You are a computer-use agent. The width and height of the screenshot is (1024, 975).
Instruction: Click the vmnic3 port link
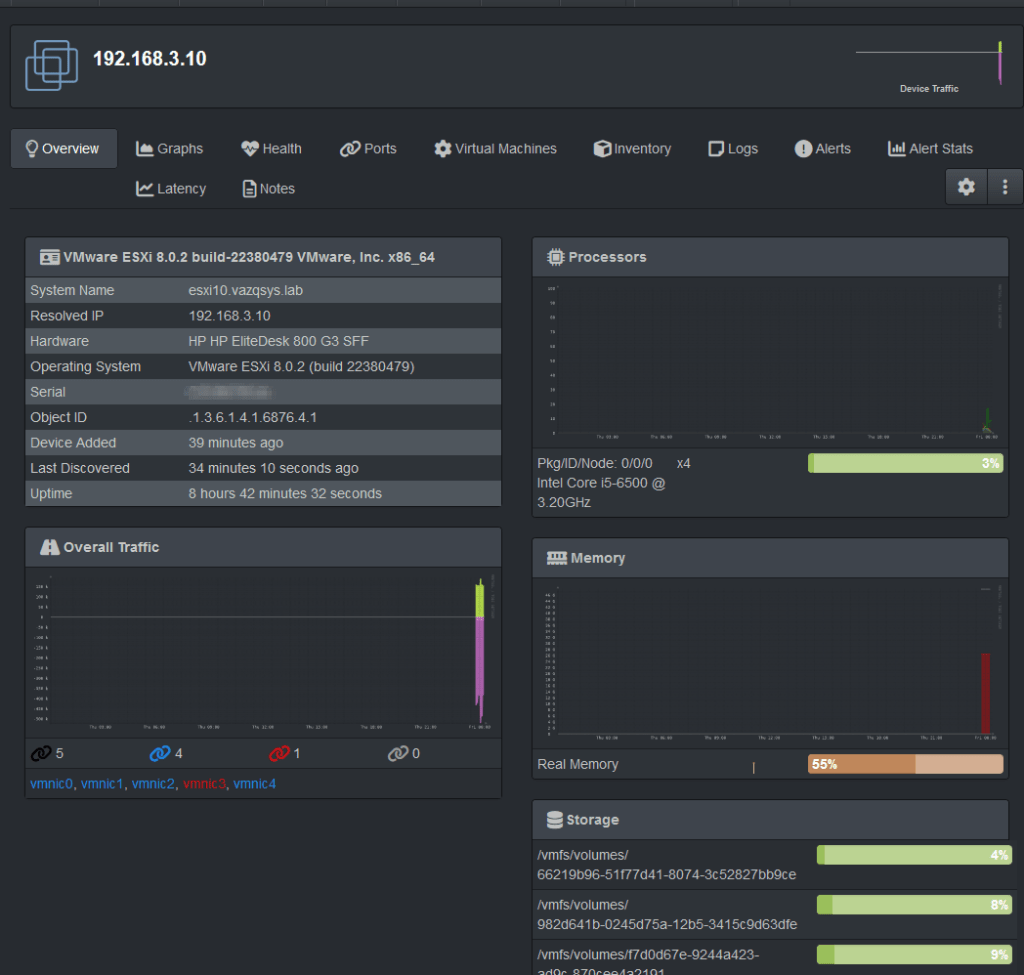204,784
